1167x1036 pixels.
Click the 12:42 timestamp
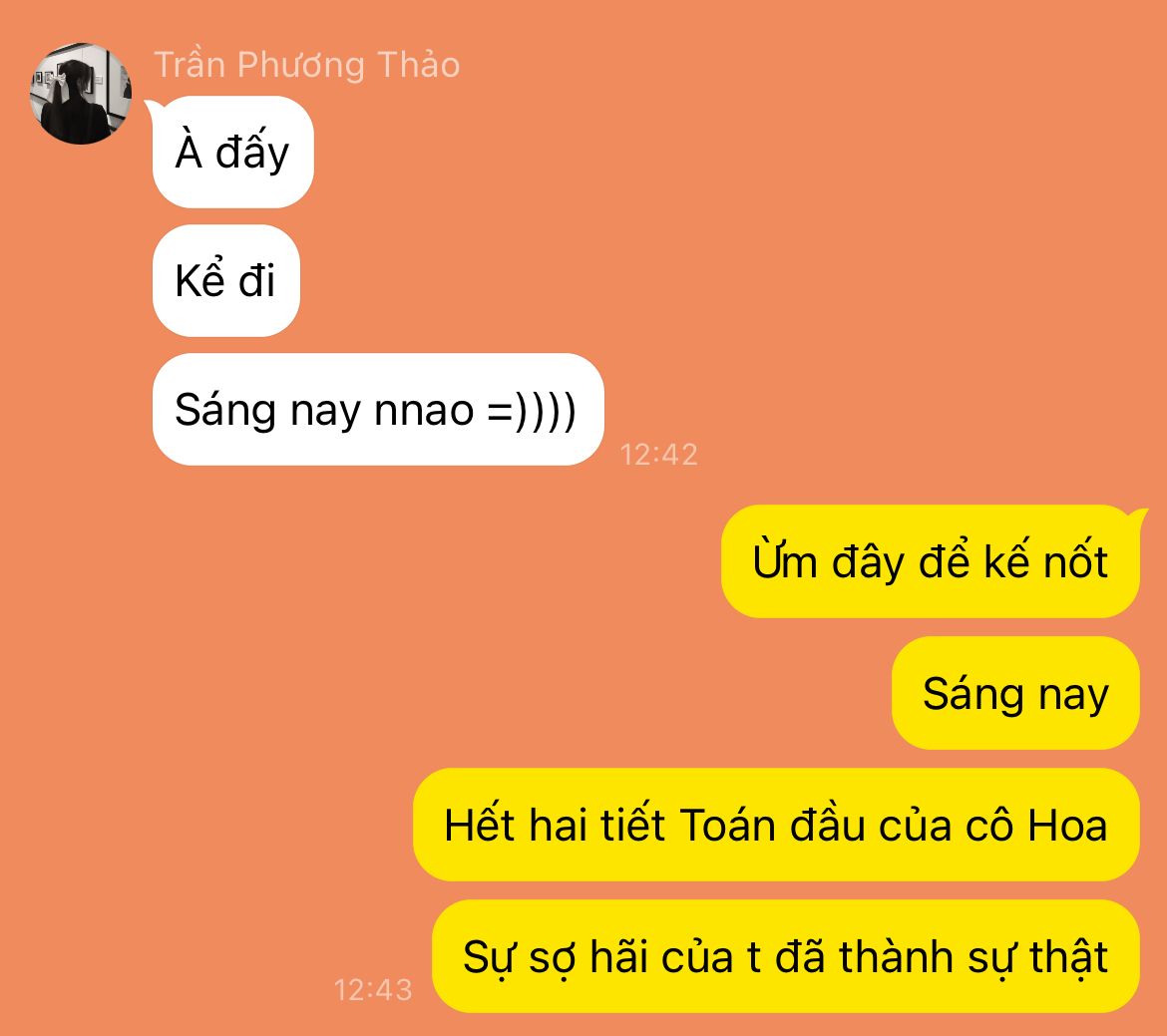point(658,454)
